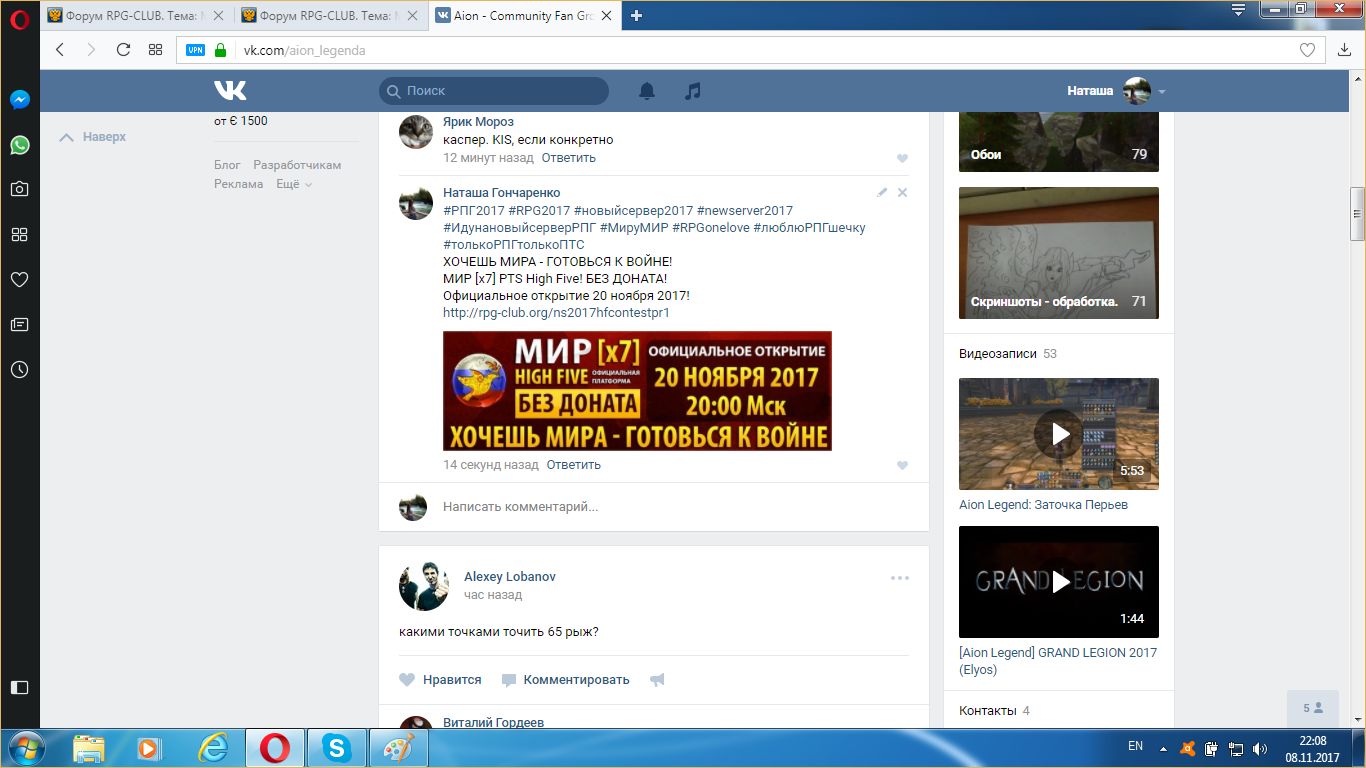1366x768 pixels.
Task: Open browsing history clock icon
Action: [19, 370]
